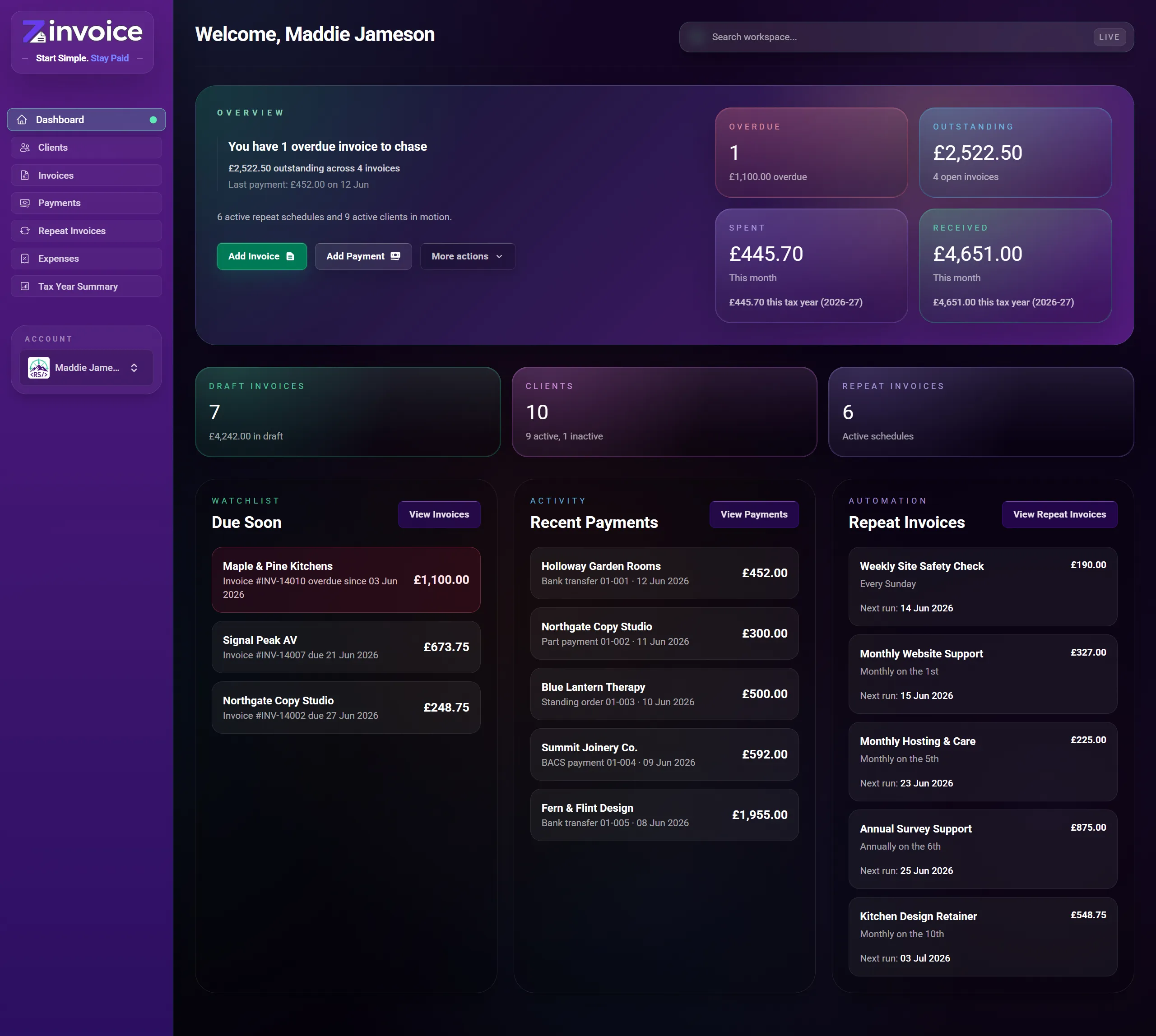Open Annual Survey Support schedule
Viewport: 1156px width, 1036px height.
(983, 850)
